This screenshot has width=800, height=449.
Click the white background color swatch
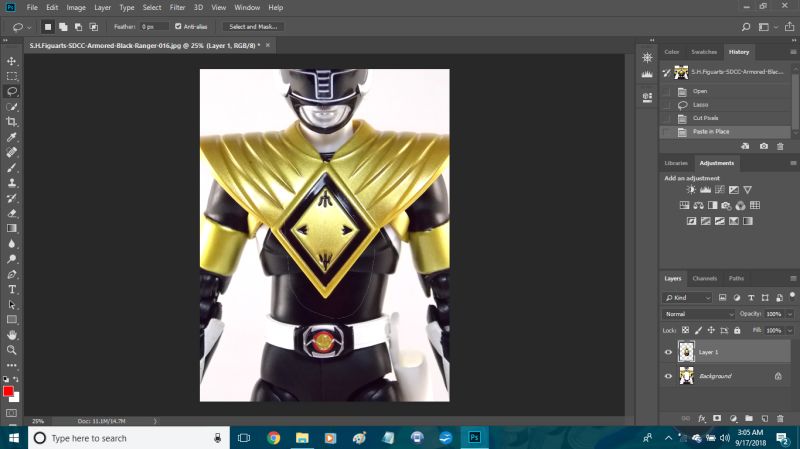click(x=16, y=398)
